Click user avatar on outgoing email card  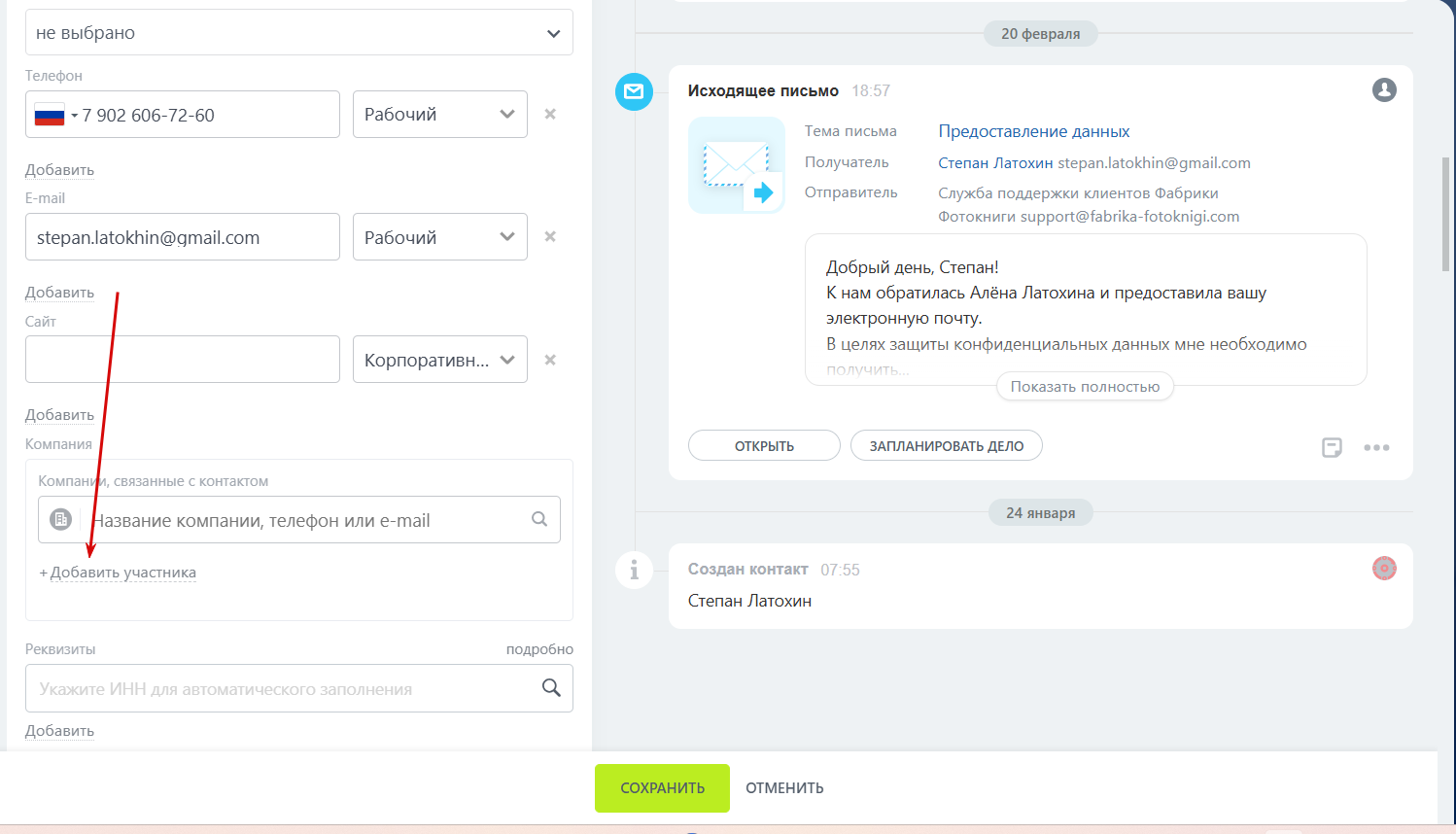click(x=1384, y=90)
